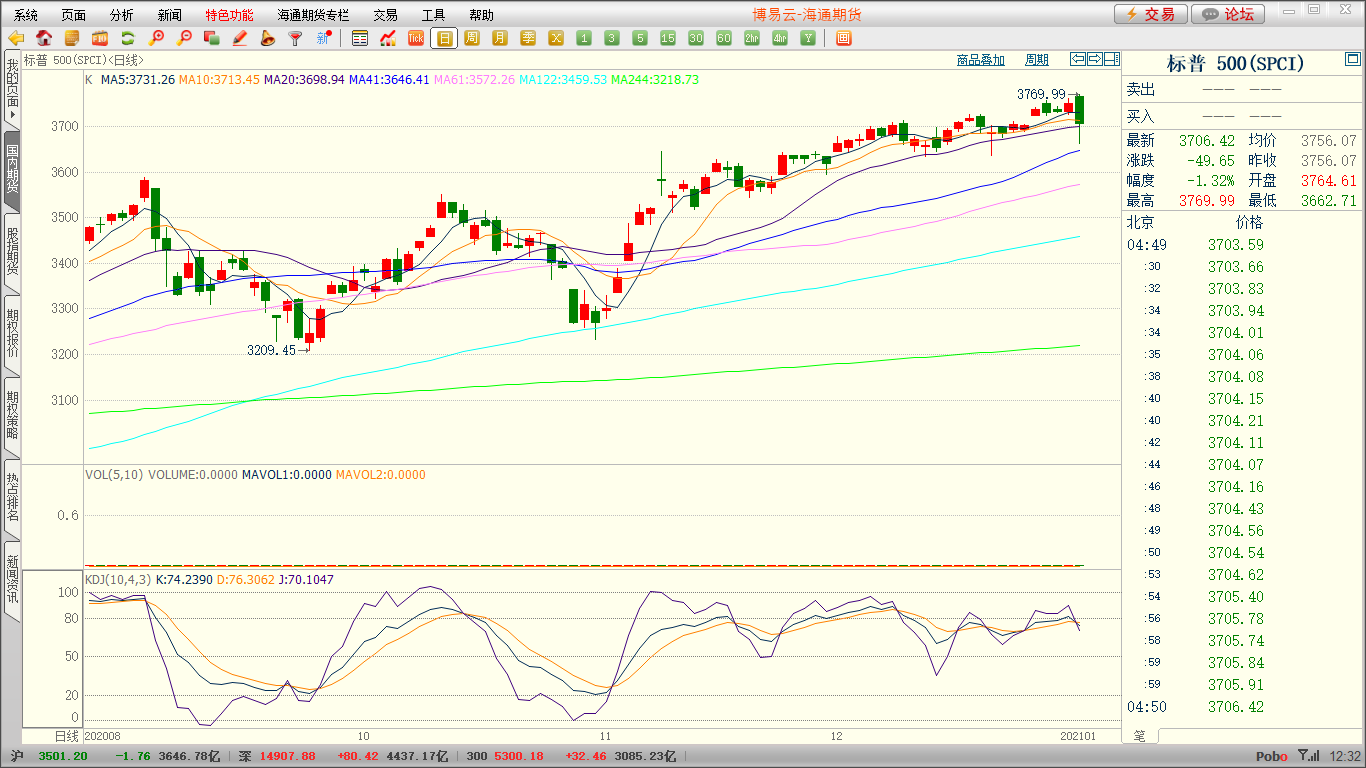Toggle the side panel layout icon
The height and width of the screenshot is (768, 1366).
click(1111, 59)
